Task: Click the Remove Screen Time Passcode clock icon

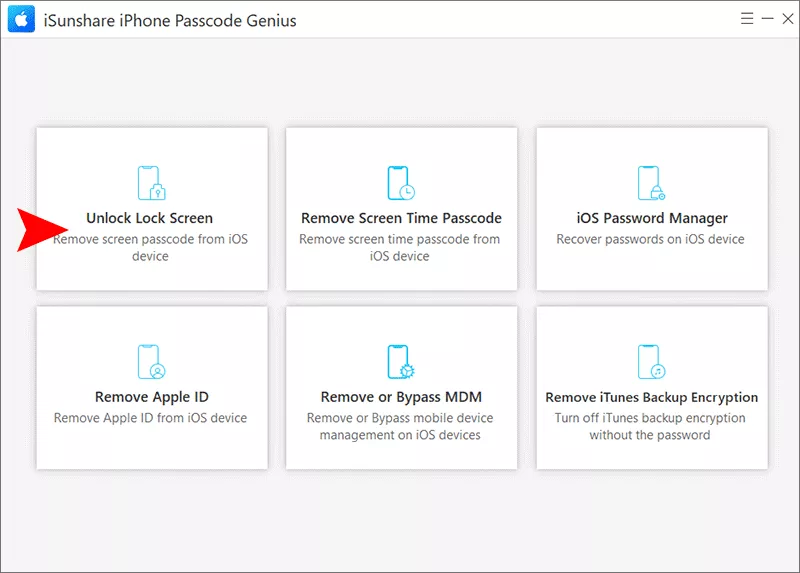Action: tap(401, 183)
